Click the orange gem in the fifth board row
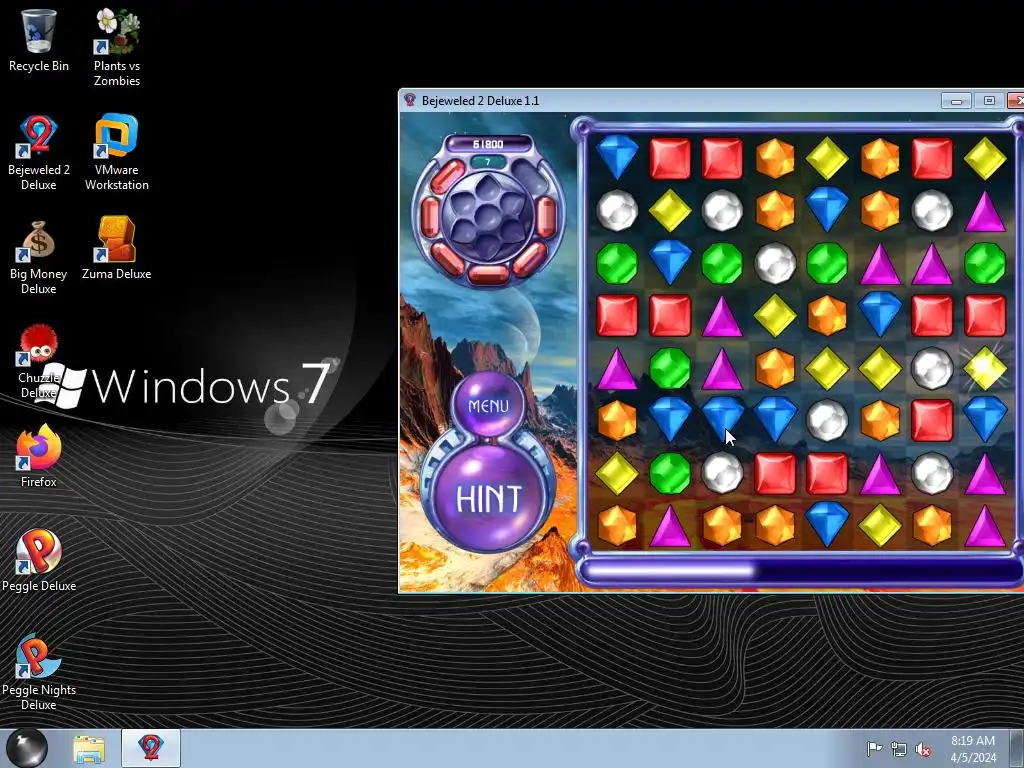Screen dimensions: 1024x768 click(775, 368)
